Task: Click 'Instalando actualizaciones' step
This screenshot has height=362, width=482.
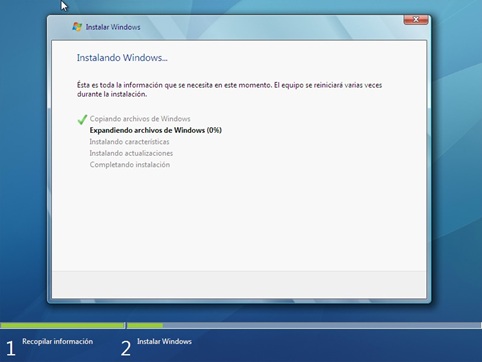Action: coord(131,153)
